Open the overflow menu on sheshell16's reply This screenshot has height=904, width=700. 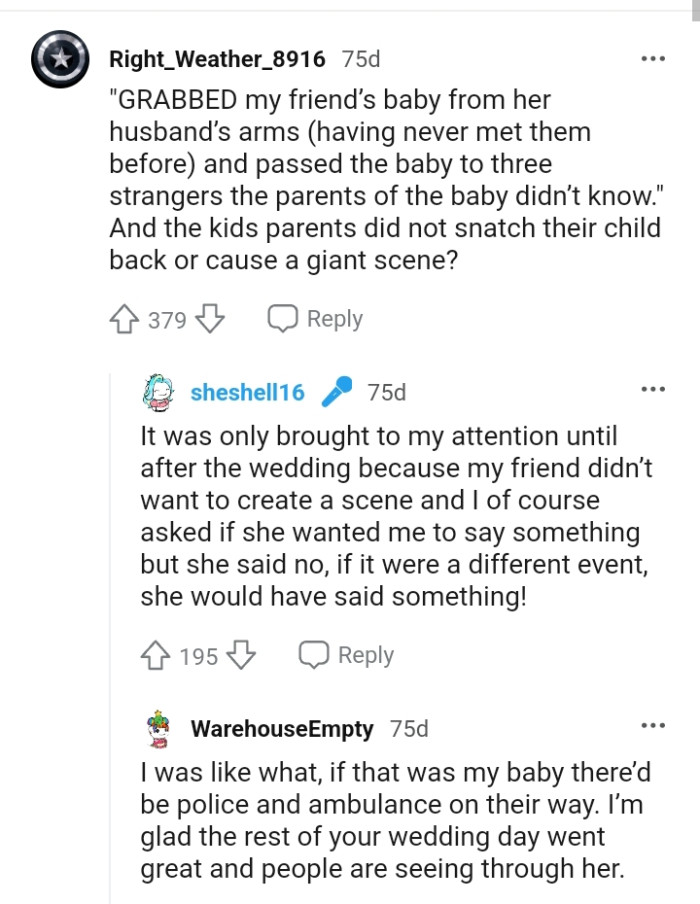pyautogui.click(x=653, y=388)
